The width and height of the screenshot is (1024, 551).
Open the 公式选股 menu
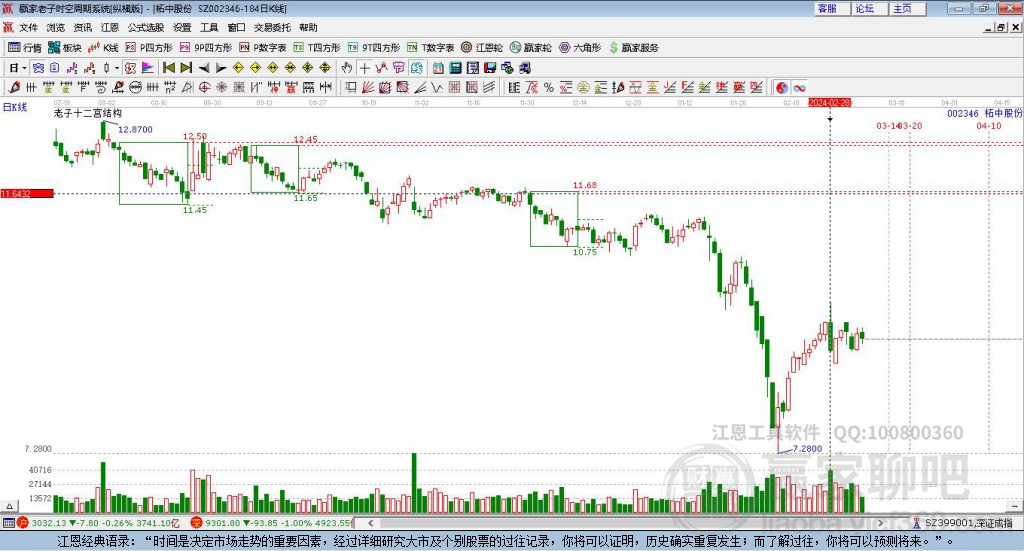(146, 27)
